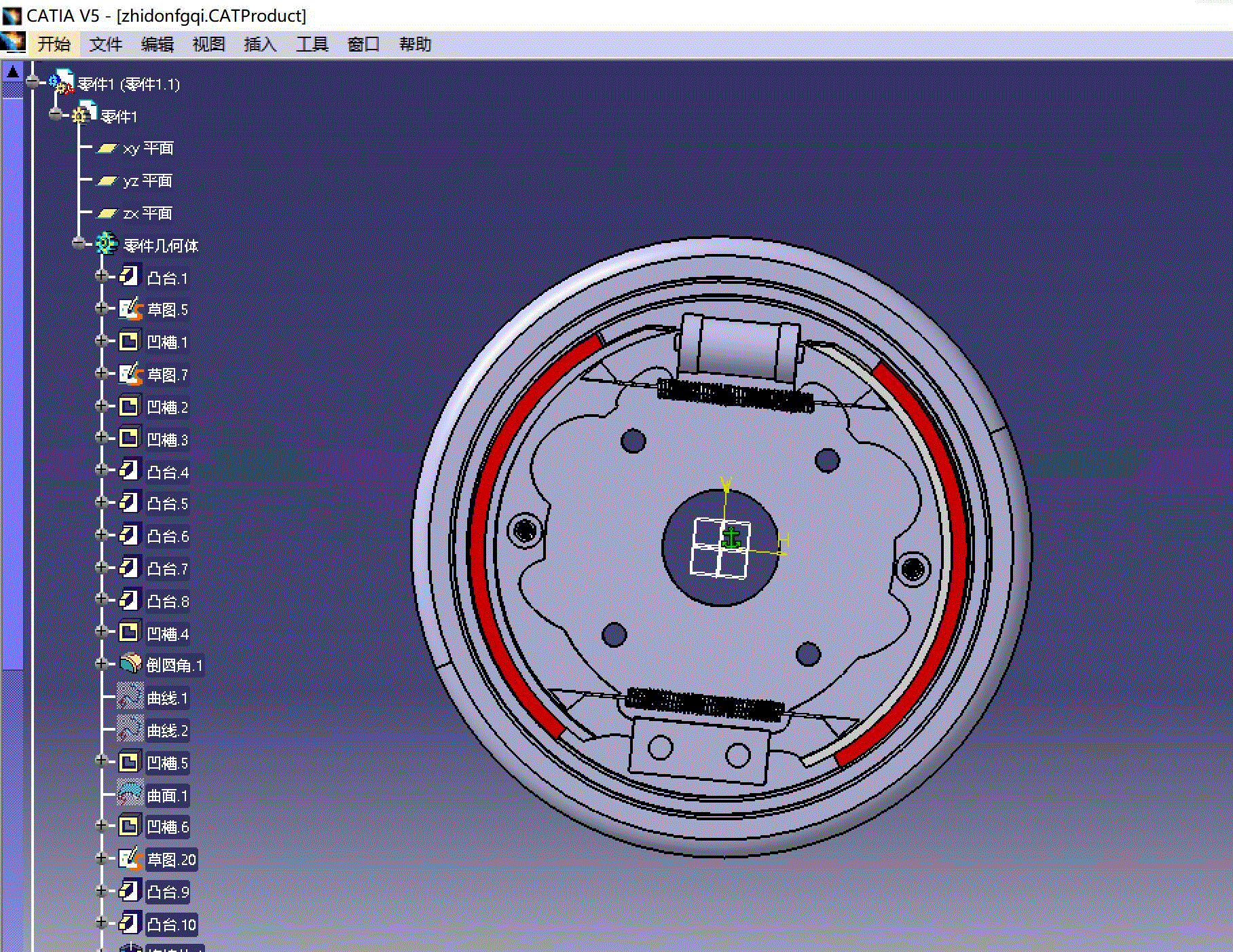Expand the 凹槽.2 node
Screen dimensions: 1233x952
click(x=102, y=406)
